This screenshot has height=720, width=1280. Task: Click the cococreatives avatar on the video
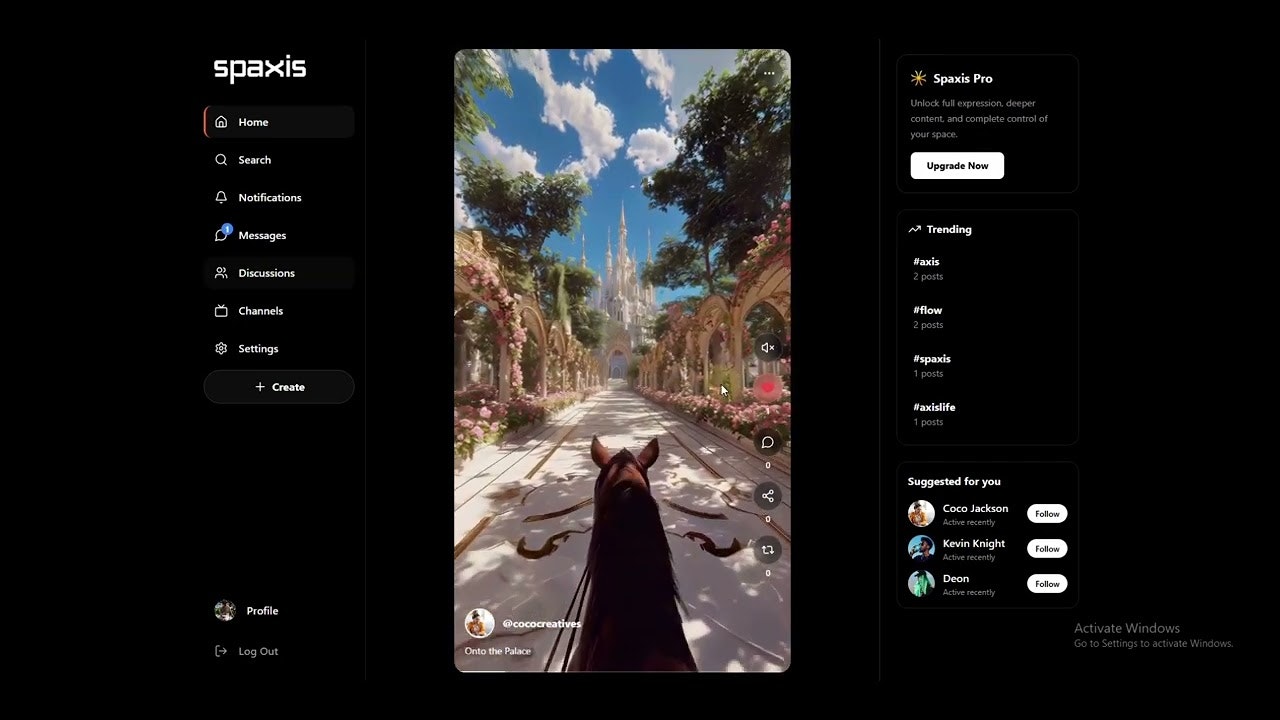coord(480,623)
